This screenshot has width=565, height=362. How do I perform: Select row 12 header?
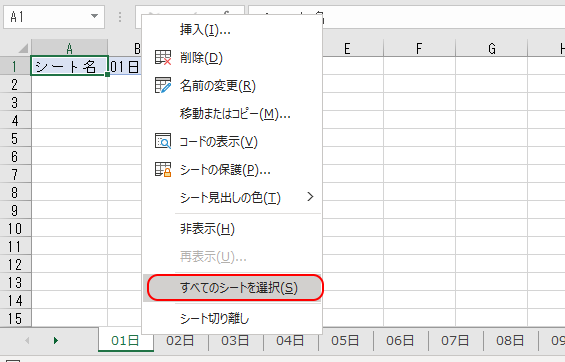[15, 264]
